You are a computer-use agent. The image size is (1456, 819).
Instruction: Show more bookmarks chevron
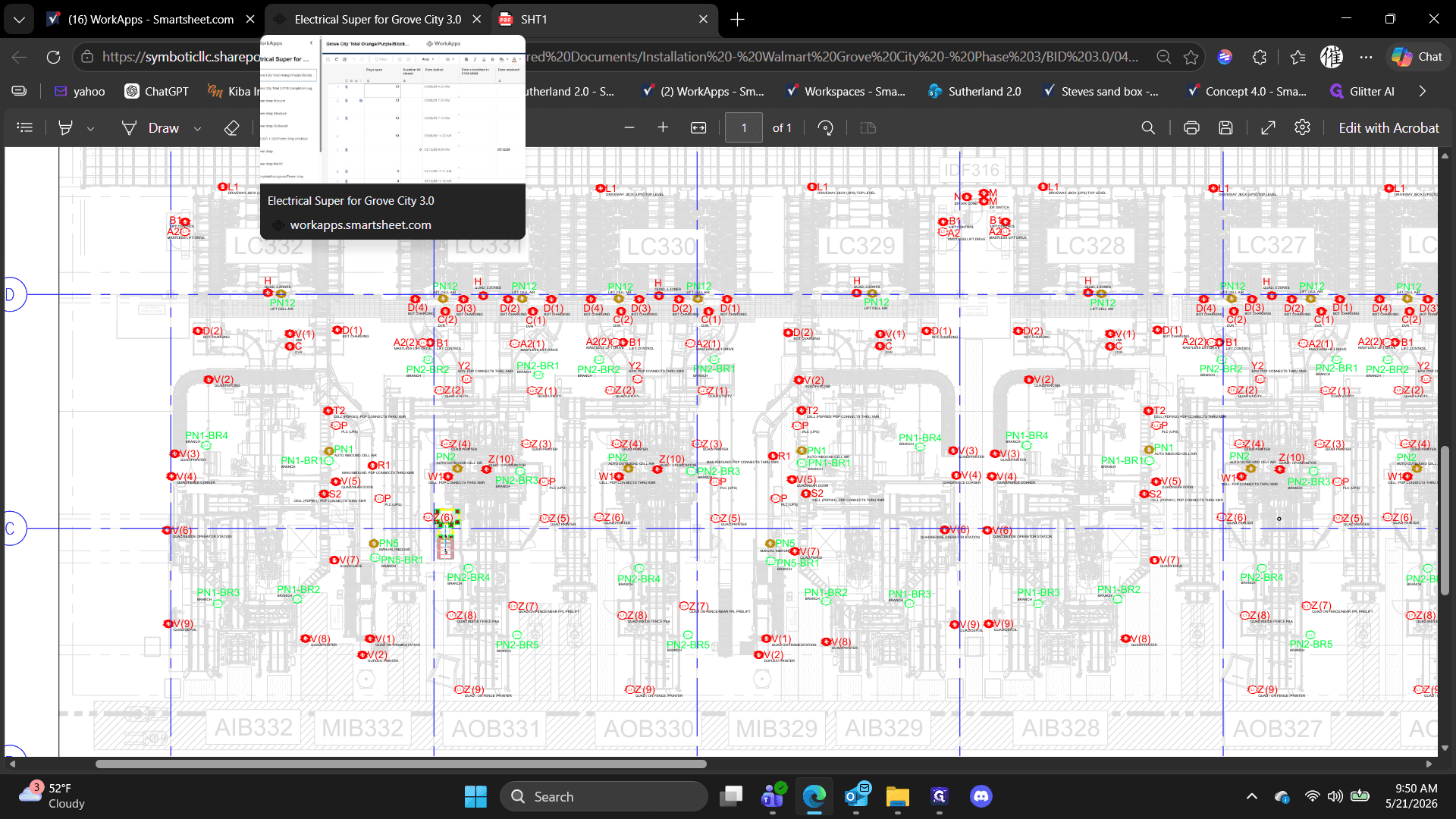1423,92
